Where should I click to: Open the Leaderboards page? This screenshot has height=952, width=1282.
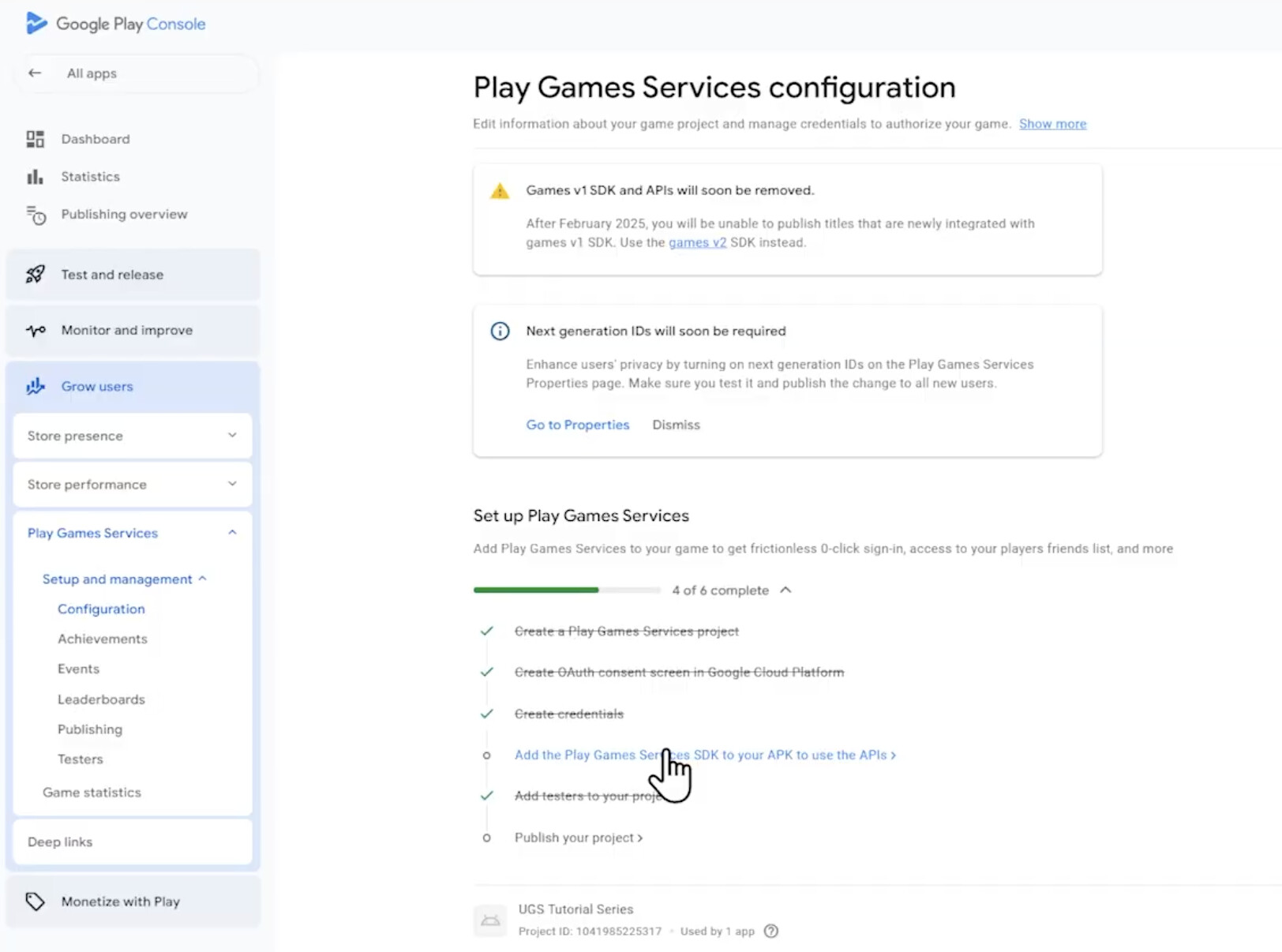coord(100,699)
